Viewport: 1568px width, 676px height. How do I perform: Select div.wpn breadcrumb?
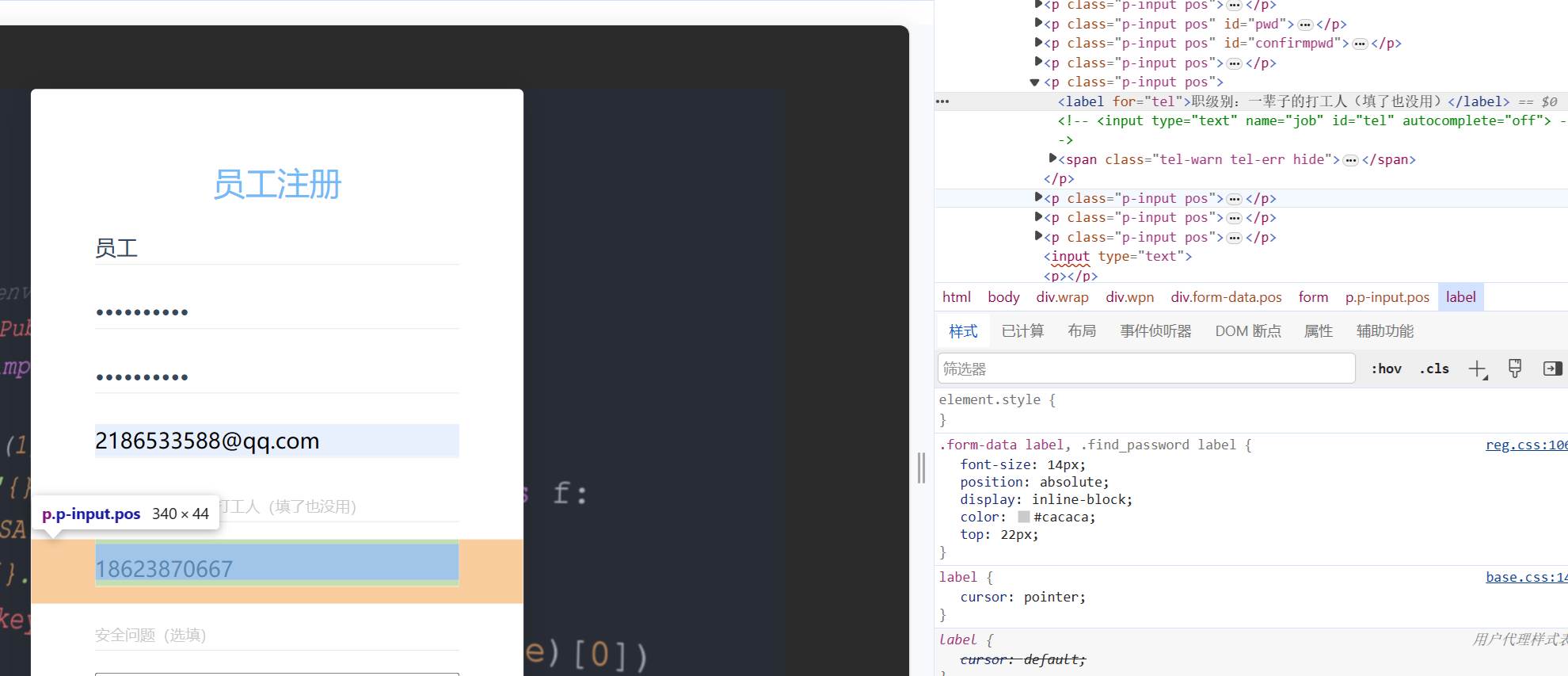tap(1129, 297)
